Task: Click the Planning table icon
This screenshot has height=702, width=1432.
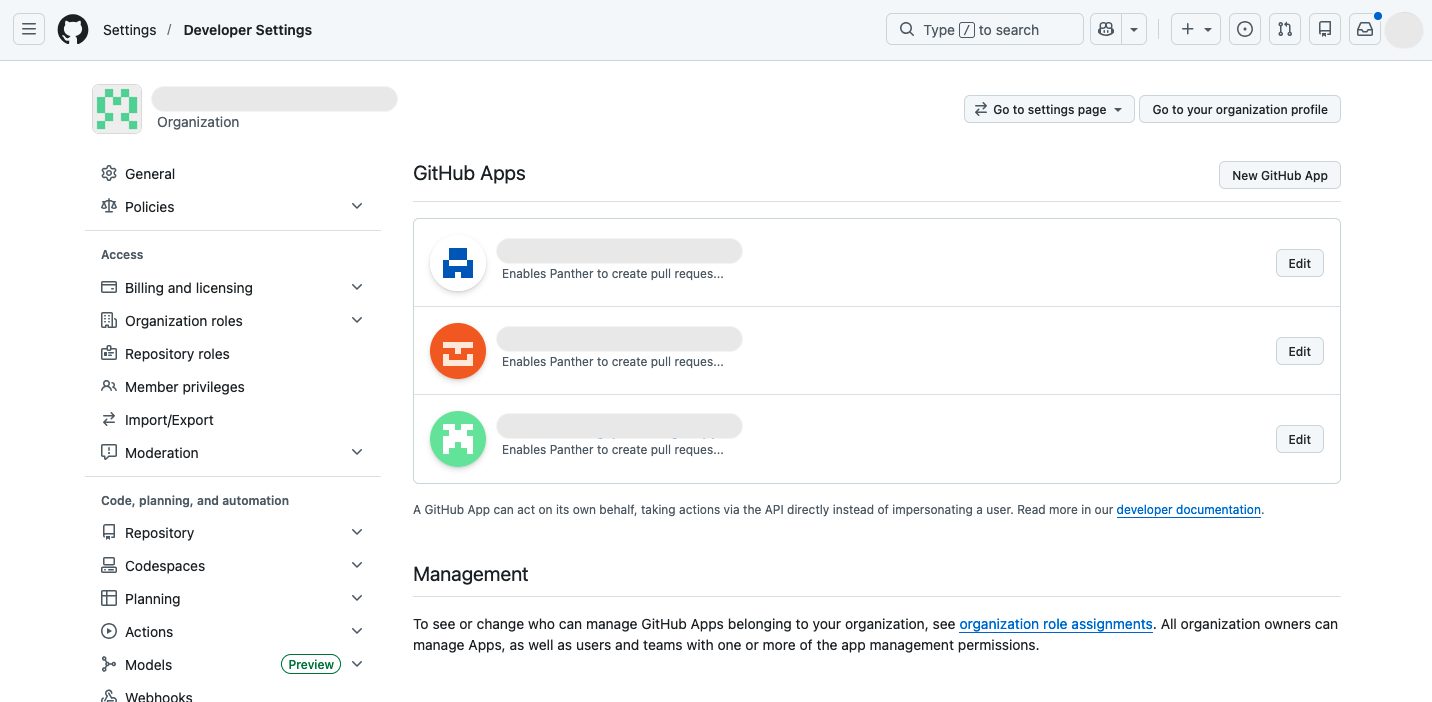Action: pyautogui.click(x=109, y=598)
